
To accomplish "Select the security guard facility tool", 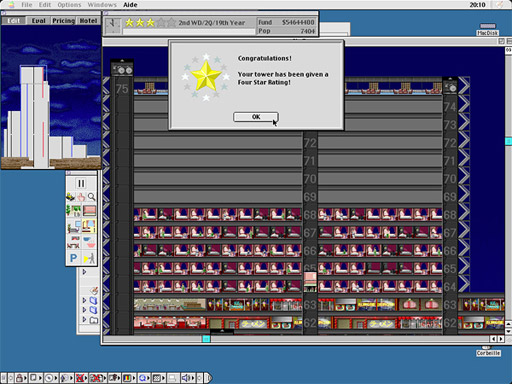I will (x=89, y=258).
